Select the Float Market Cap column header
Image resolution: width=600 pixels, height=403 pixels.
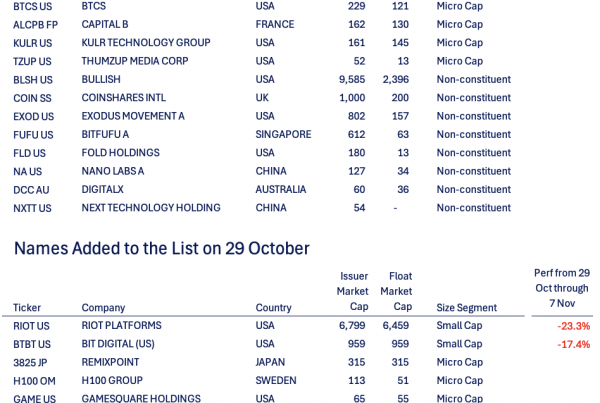coord(396,292)
